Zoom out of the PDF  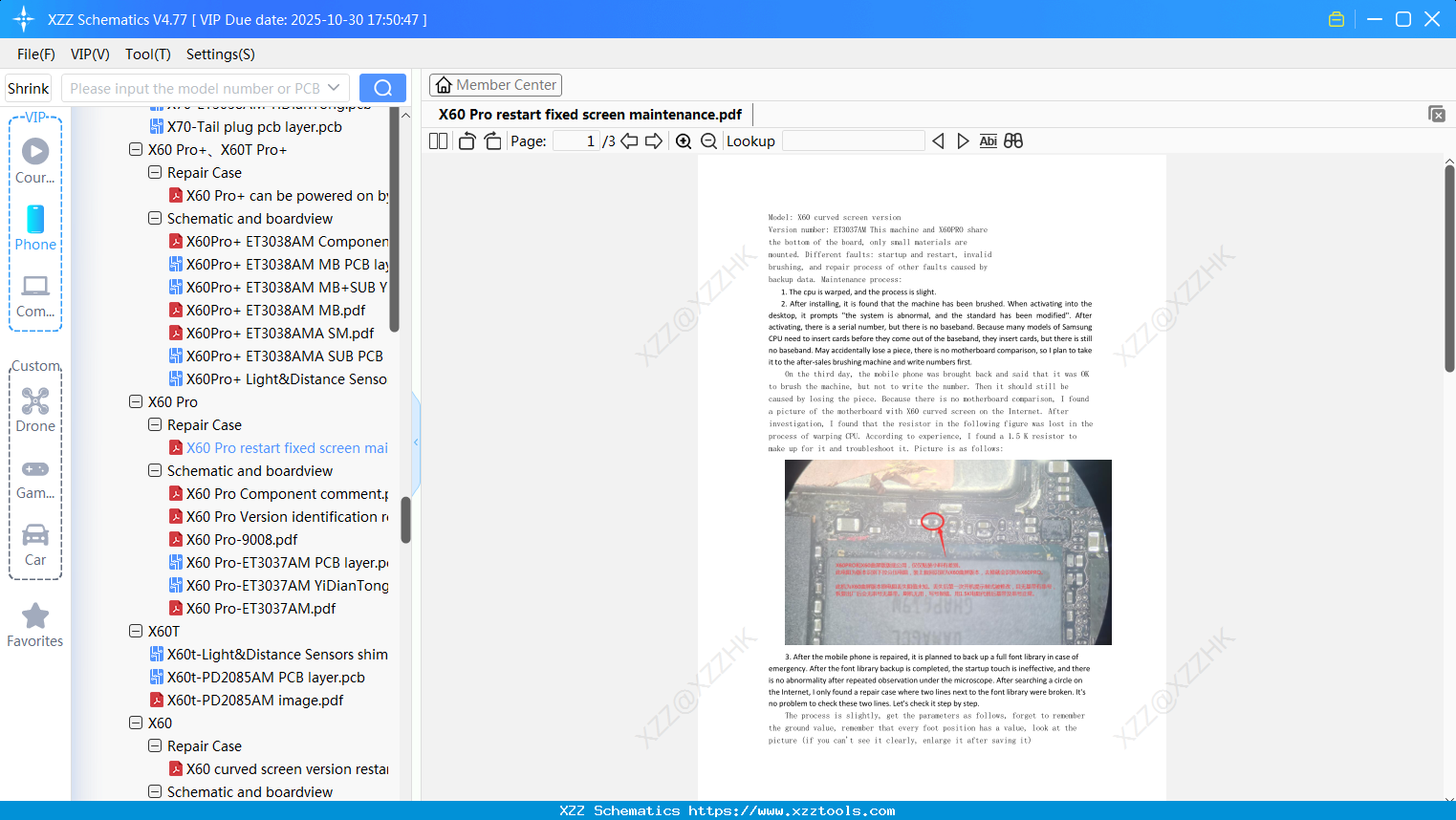(708, 141)
